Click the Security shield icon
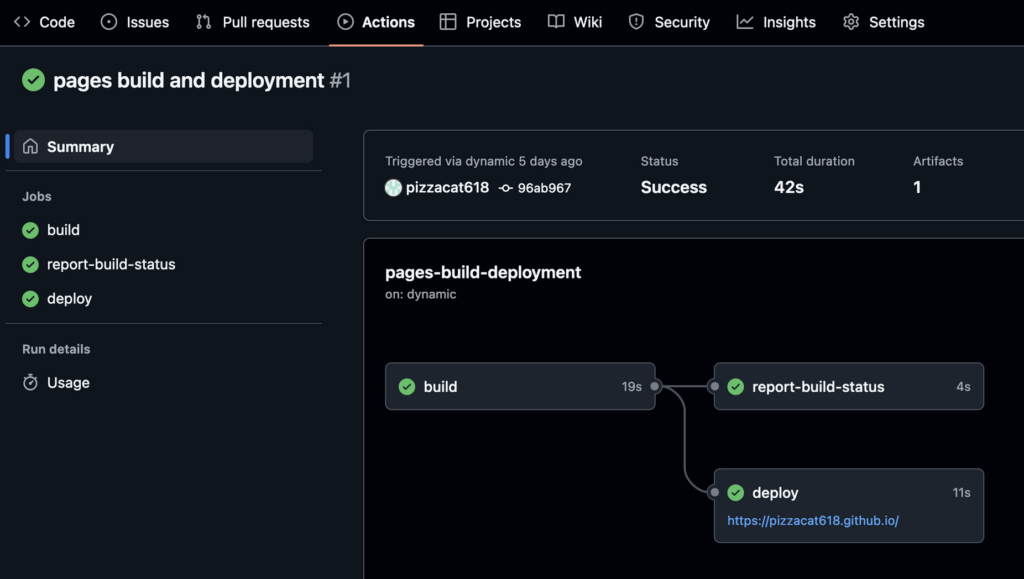The image size is (1024, 579). point(636,22)
